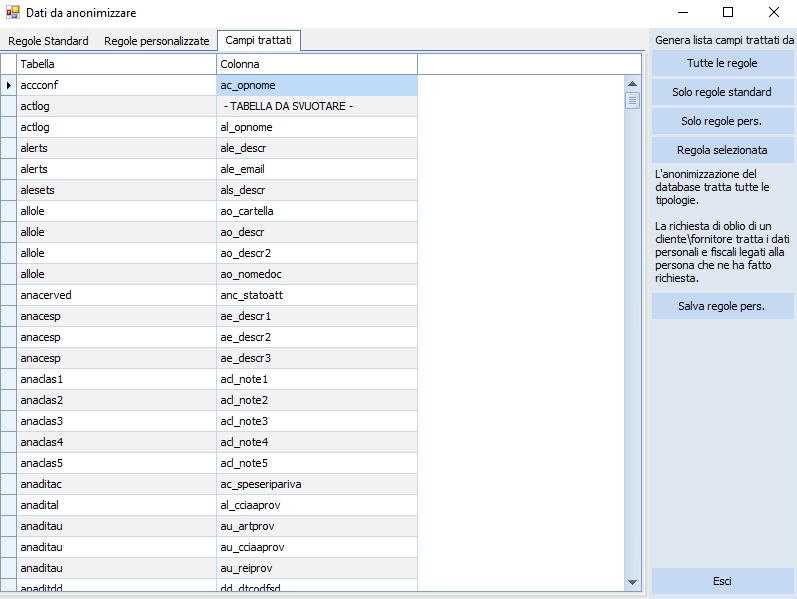
Task: Click the app icon in title bar
Action: click(x=13, y=13)
